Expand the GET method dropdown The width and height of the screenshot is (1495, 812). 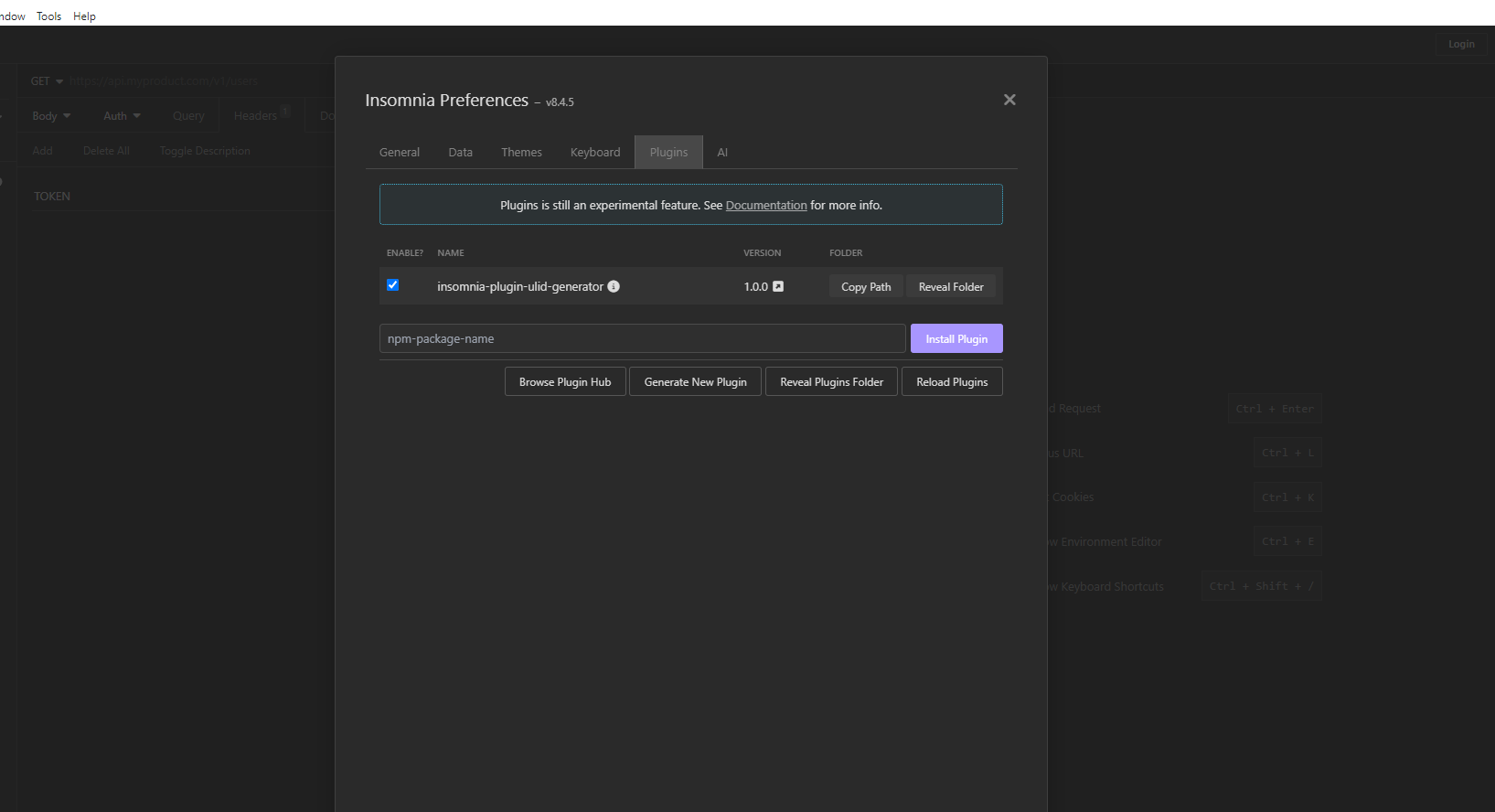[48, 81]
